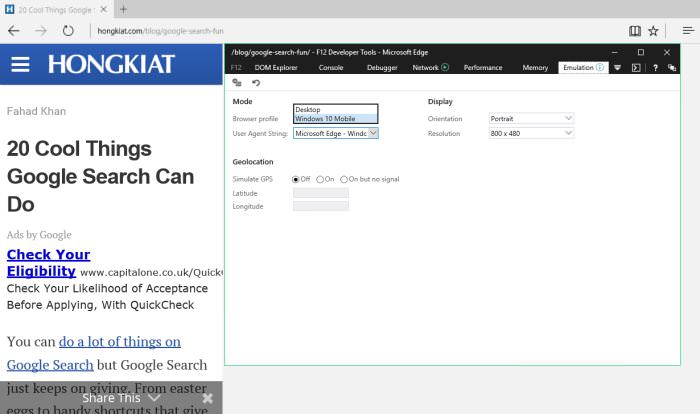Click the persist emulation settings icon
The height and width of the screenshot is (414, 700).
click(x=237, y=83)
